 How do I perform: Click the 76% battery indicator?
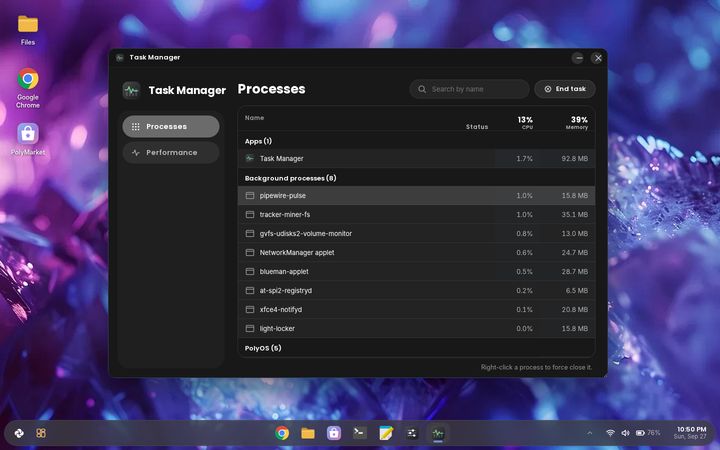click(648, 433)
